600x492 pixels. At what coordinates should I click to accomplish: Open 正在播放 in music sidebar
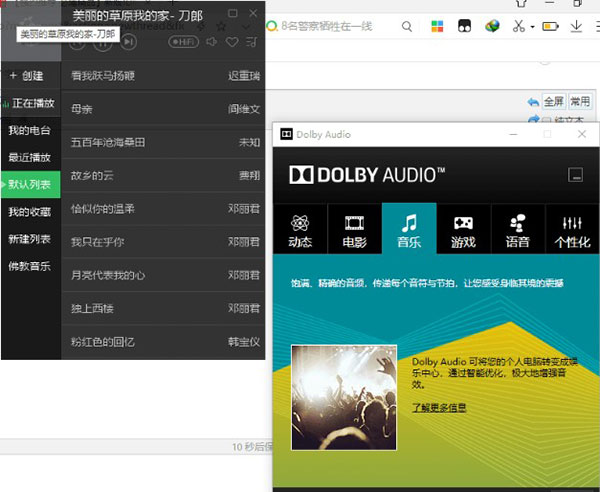31,103
